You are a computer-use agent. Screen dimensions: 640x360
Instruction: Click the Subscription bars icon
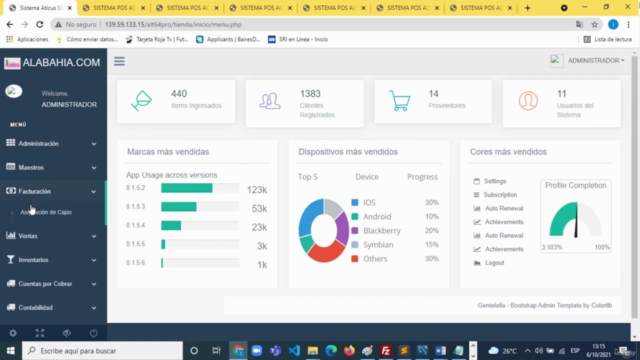[x=476, y=195]
